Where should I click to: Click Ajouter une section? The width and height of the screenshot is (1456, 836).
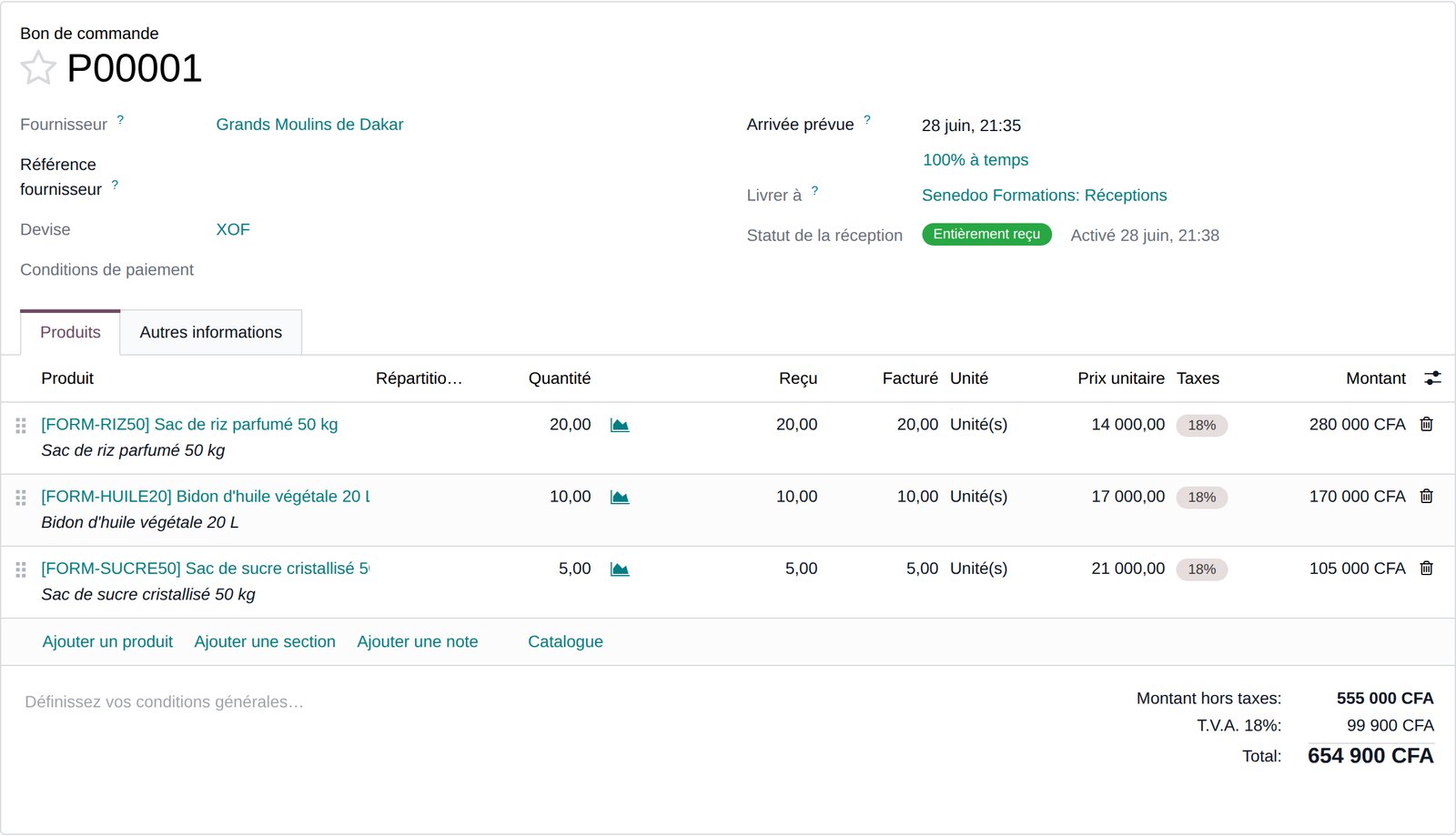265,641
